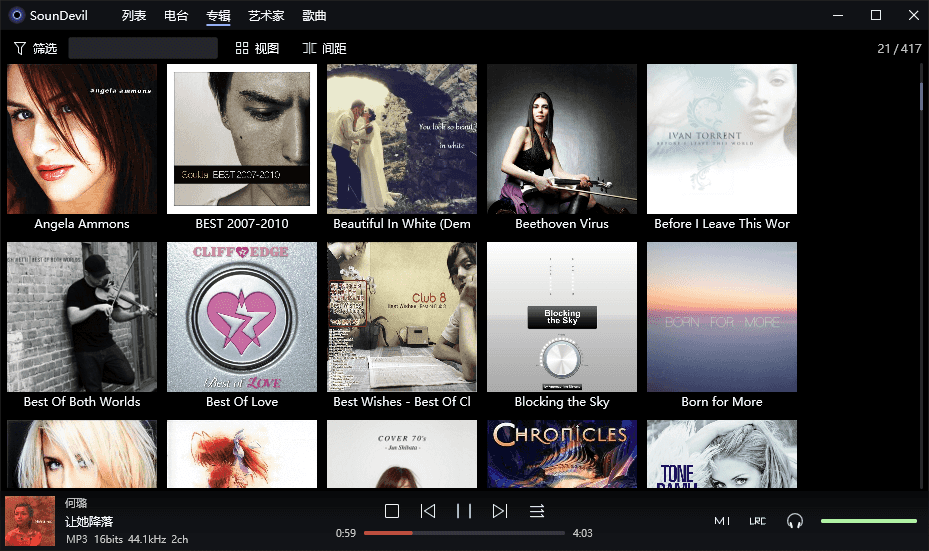Click the elapsed time 0:59
The width and height of the screenshot is (929, 551).
click(x=346, y=533)
